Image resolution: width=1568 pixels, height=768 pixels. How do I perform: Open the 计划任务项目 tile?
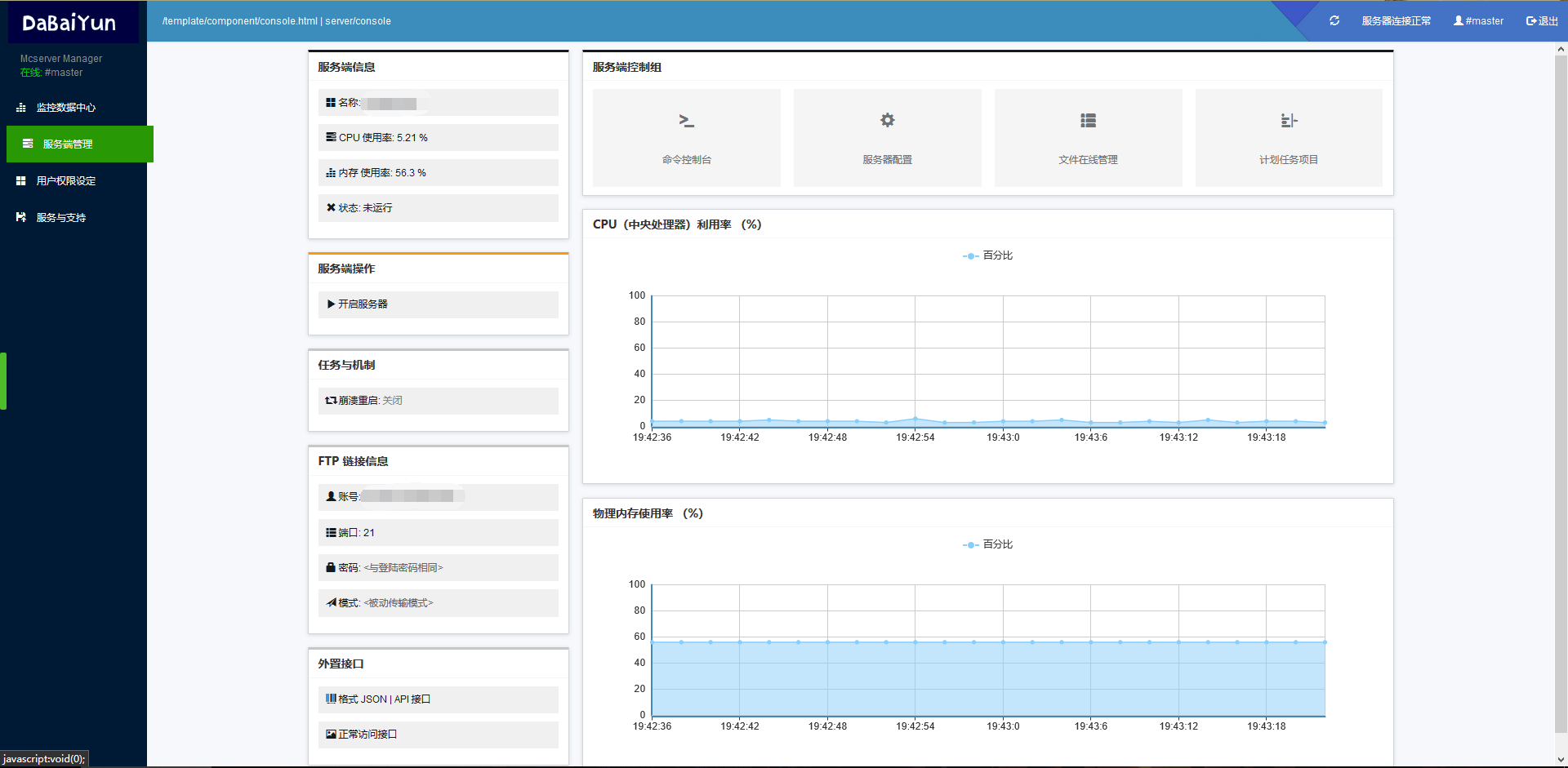tap(1289, 138)
